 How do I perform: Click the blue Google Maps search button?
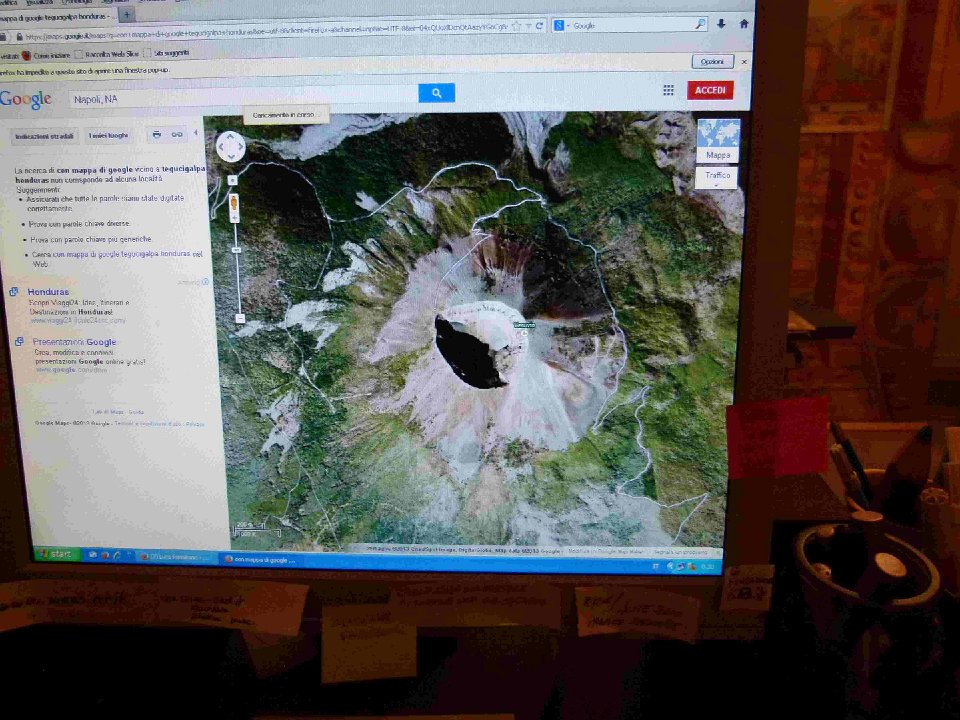(x=437, y=93)
